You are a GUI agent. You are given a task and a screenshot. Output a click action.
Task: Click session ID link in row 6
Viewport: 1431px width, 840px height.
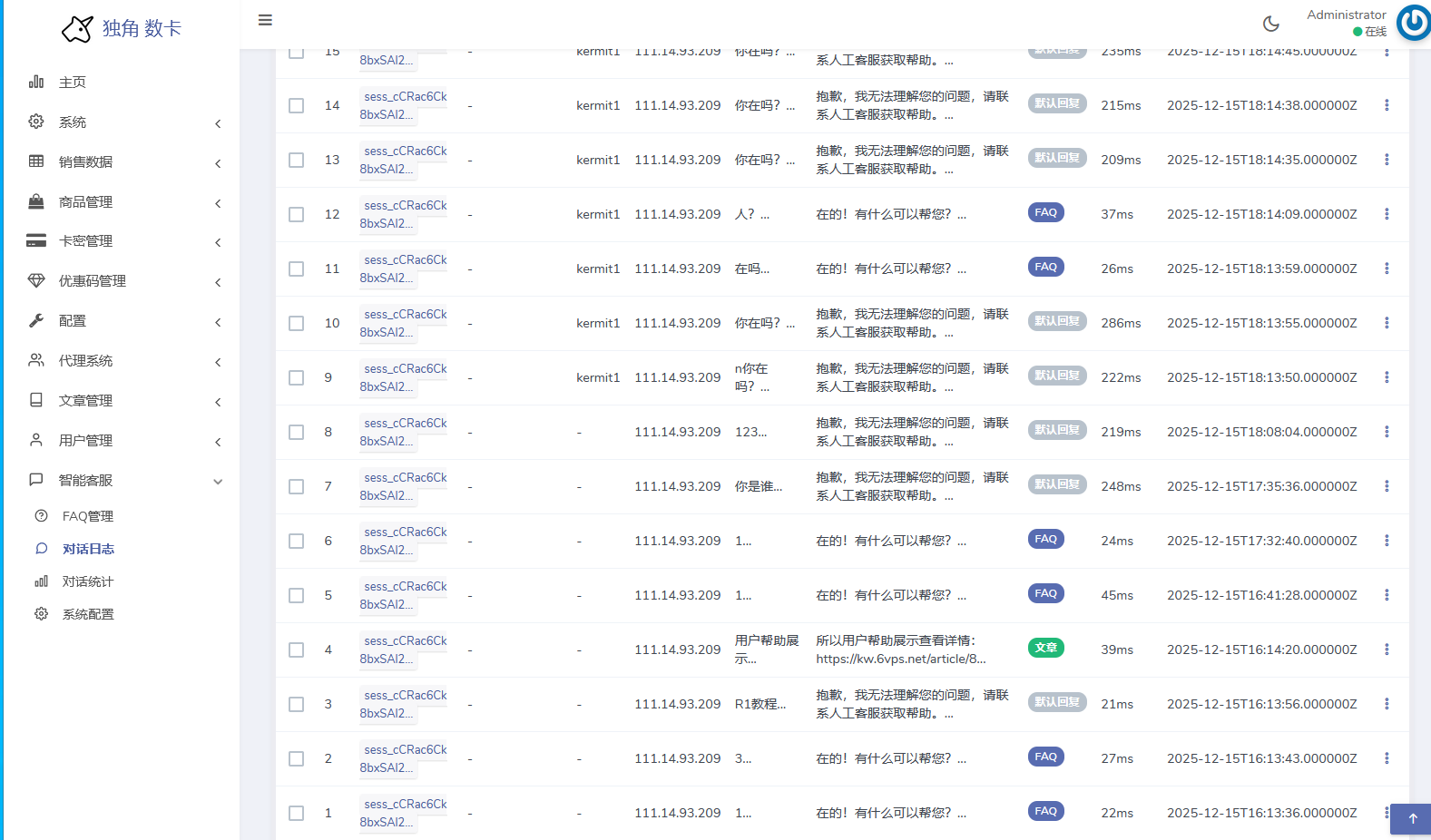(404, 541)
